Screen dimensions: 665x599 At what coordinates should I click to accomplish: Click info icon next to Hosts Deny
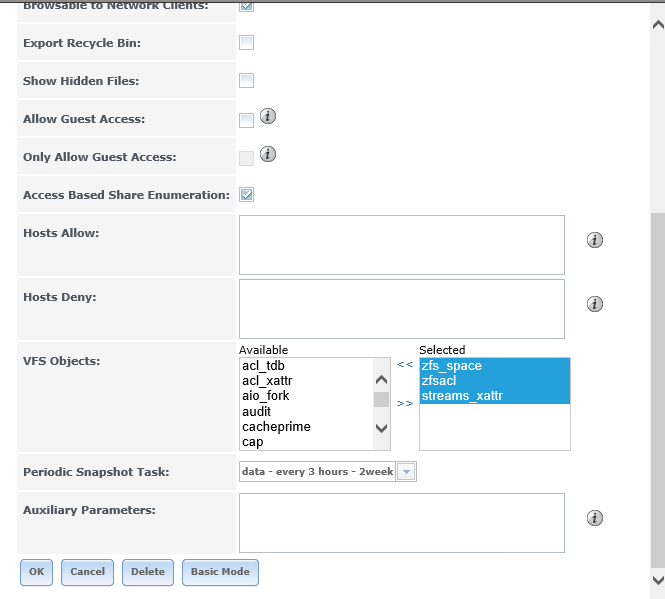coord(594,304)
